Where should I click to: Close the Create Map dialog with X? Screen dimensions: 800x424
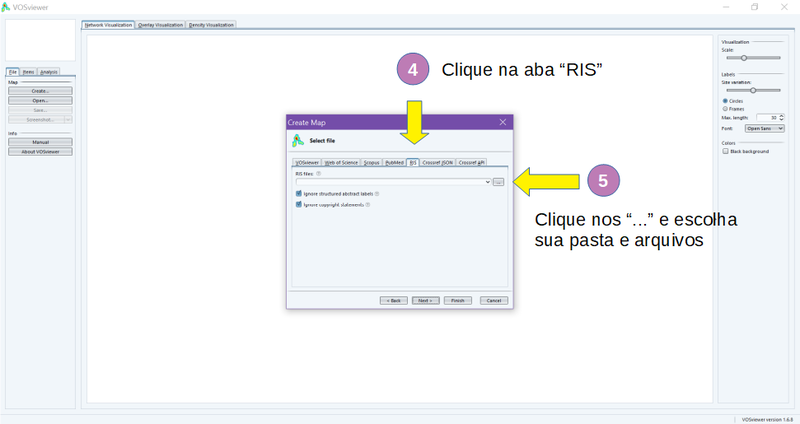click(503, 122)
